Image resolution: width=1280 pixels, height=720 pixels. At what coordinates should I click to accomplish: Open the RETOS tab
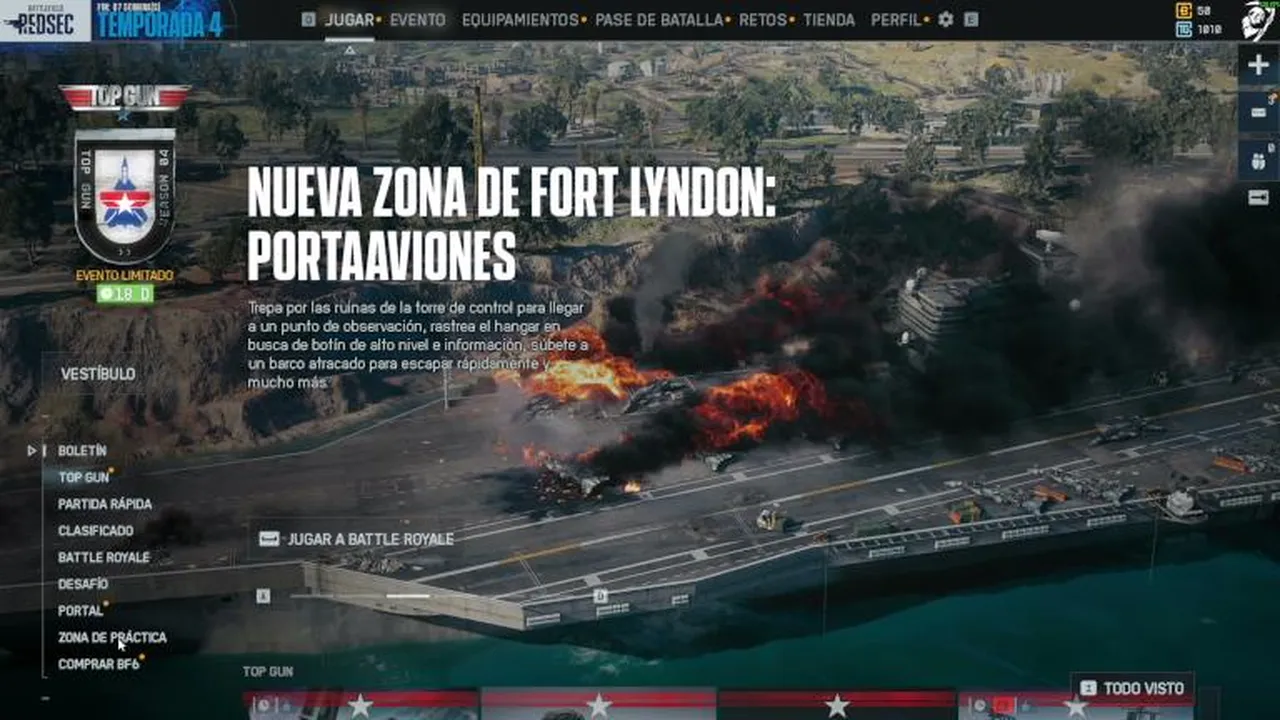763,20
